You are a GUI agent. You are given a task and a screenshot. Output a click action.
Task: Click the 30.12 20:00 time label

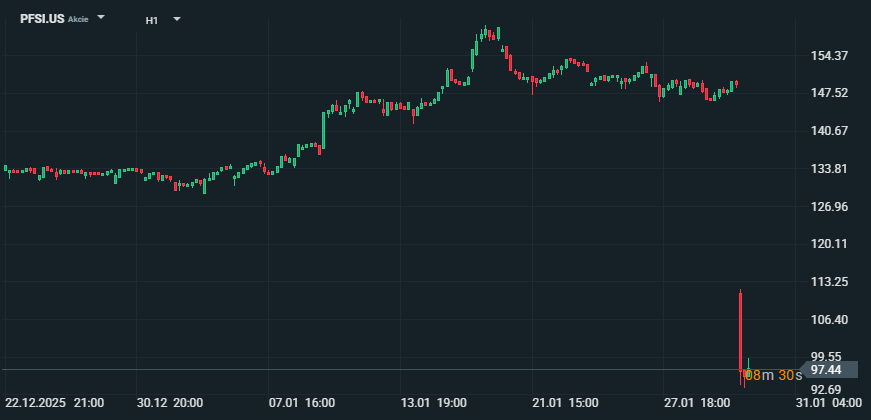[x=170, y=403]
